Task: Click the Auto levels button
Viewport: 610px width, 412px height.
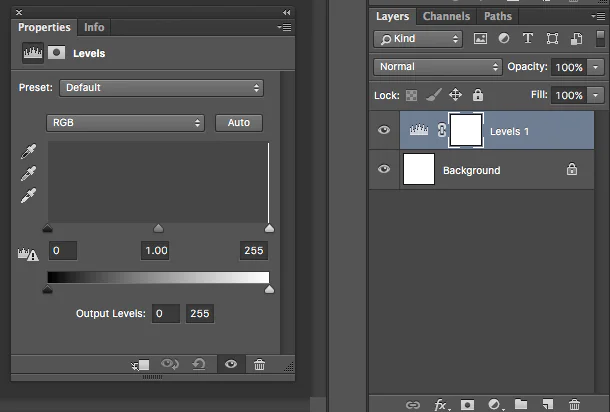Action: coord(239,123)
